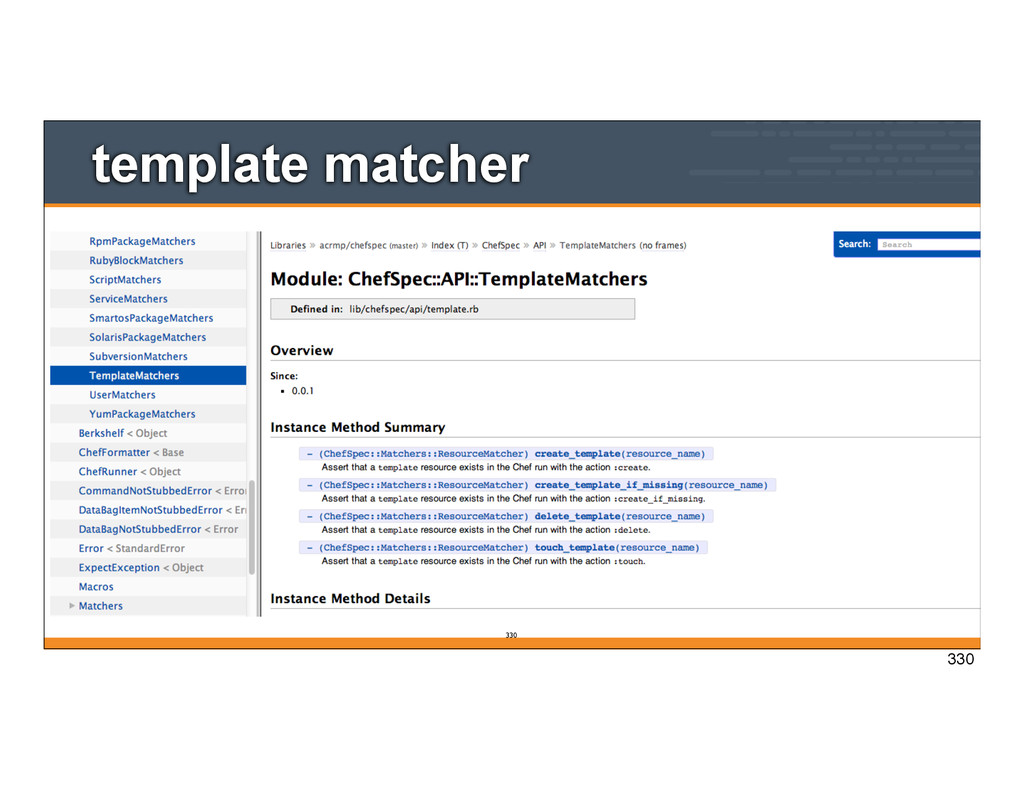Image resolution: width=1024 pixels, height=791 pixels.
Task: Select RubyBlockMatchers from the class list
Action: point(136,260)
